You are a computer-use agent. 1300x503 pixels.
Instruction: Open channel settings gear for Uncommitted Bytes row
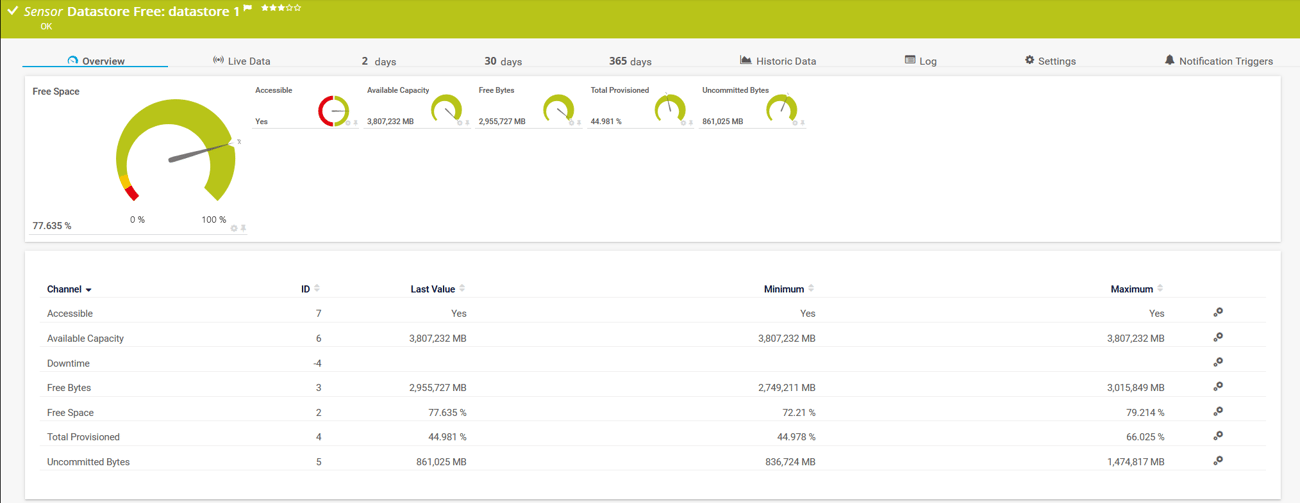pyautogui.click(x=1218, y=461)
